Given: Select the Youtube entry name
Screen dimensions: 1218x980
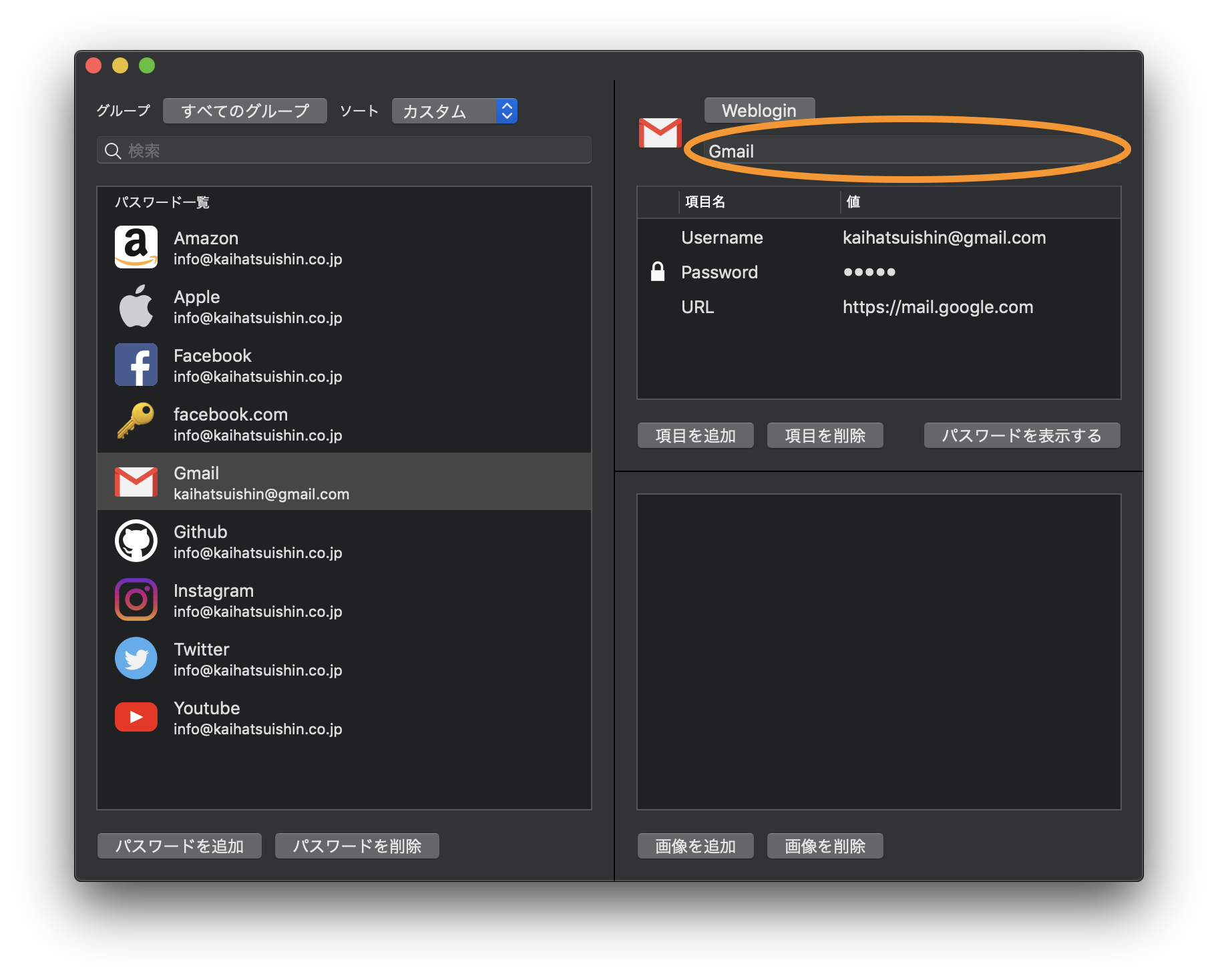Looking at the screenshot, I should (206, 708).
